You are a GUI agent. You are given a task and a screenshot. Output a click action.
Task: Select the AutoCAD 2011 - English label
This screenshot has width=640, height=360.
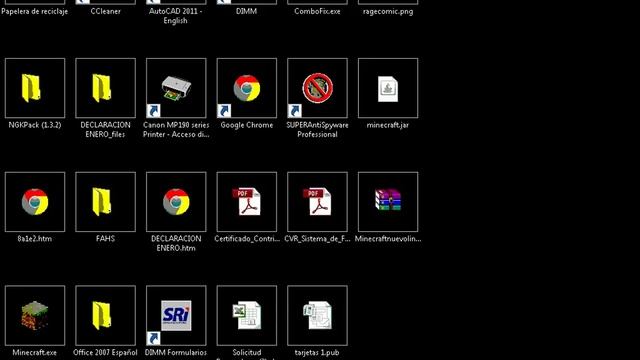(176, 16)
